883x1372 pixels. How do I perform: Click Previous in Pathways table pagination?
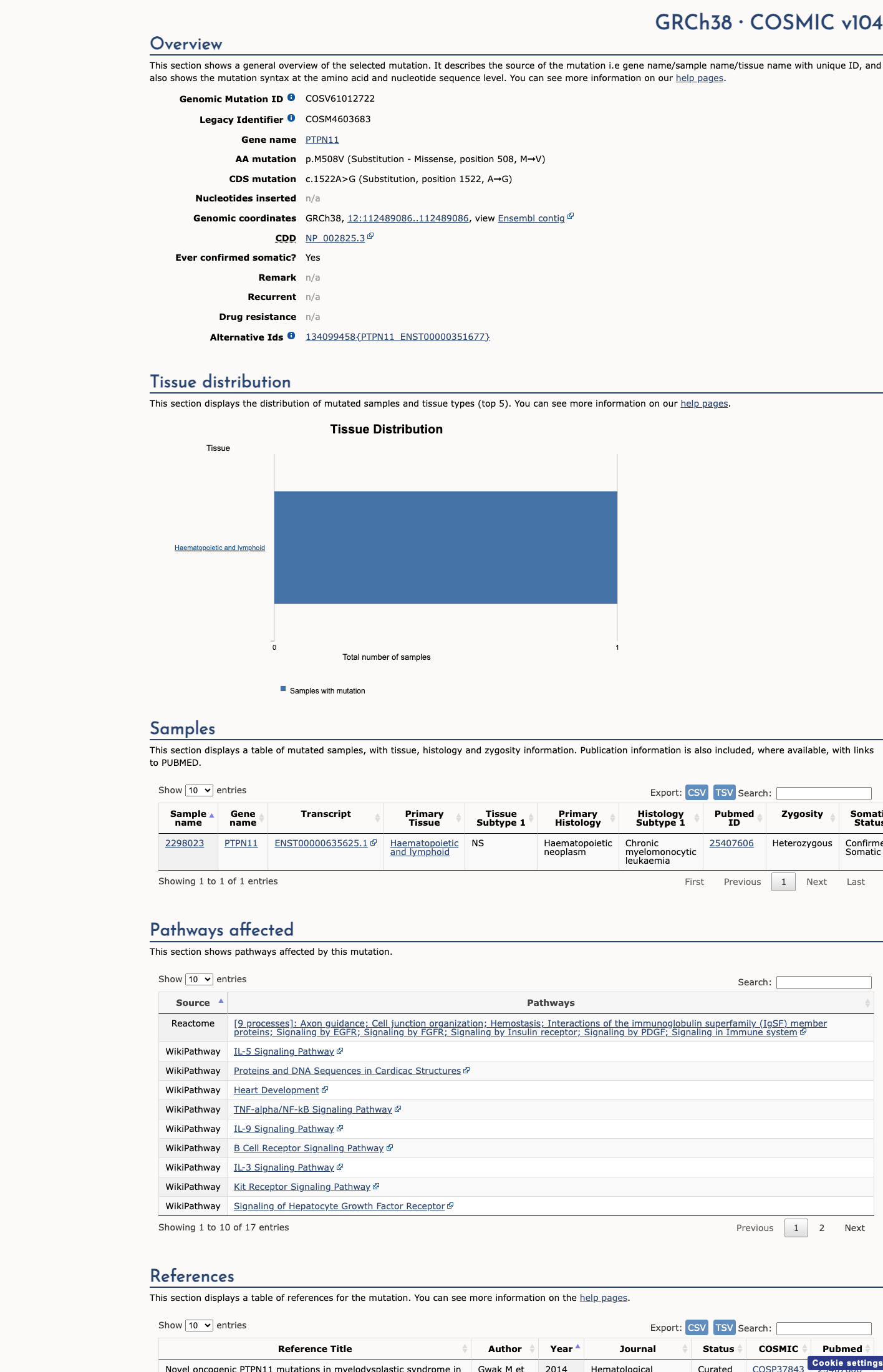(755, 1227)
